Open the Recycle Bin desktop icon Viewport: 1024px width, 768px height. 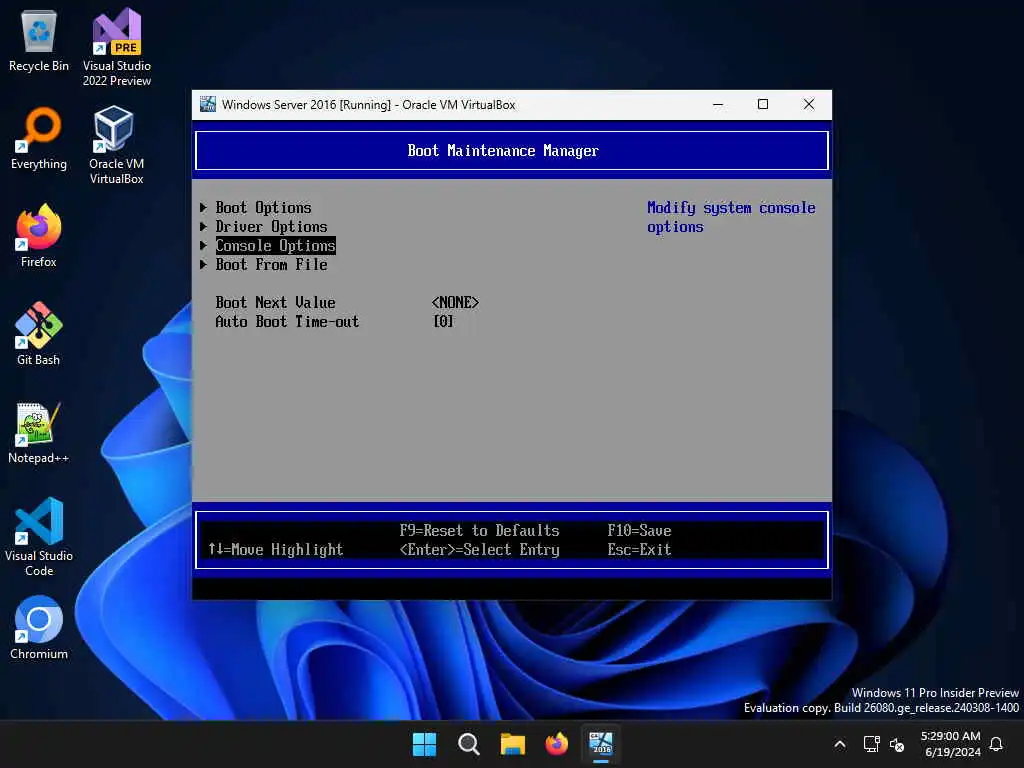tap(39, 40)
